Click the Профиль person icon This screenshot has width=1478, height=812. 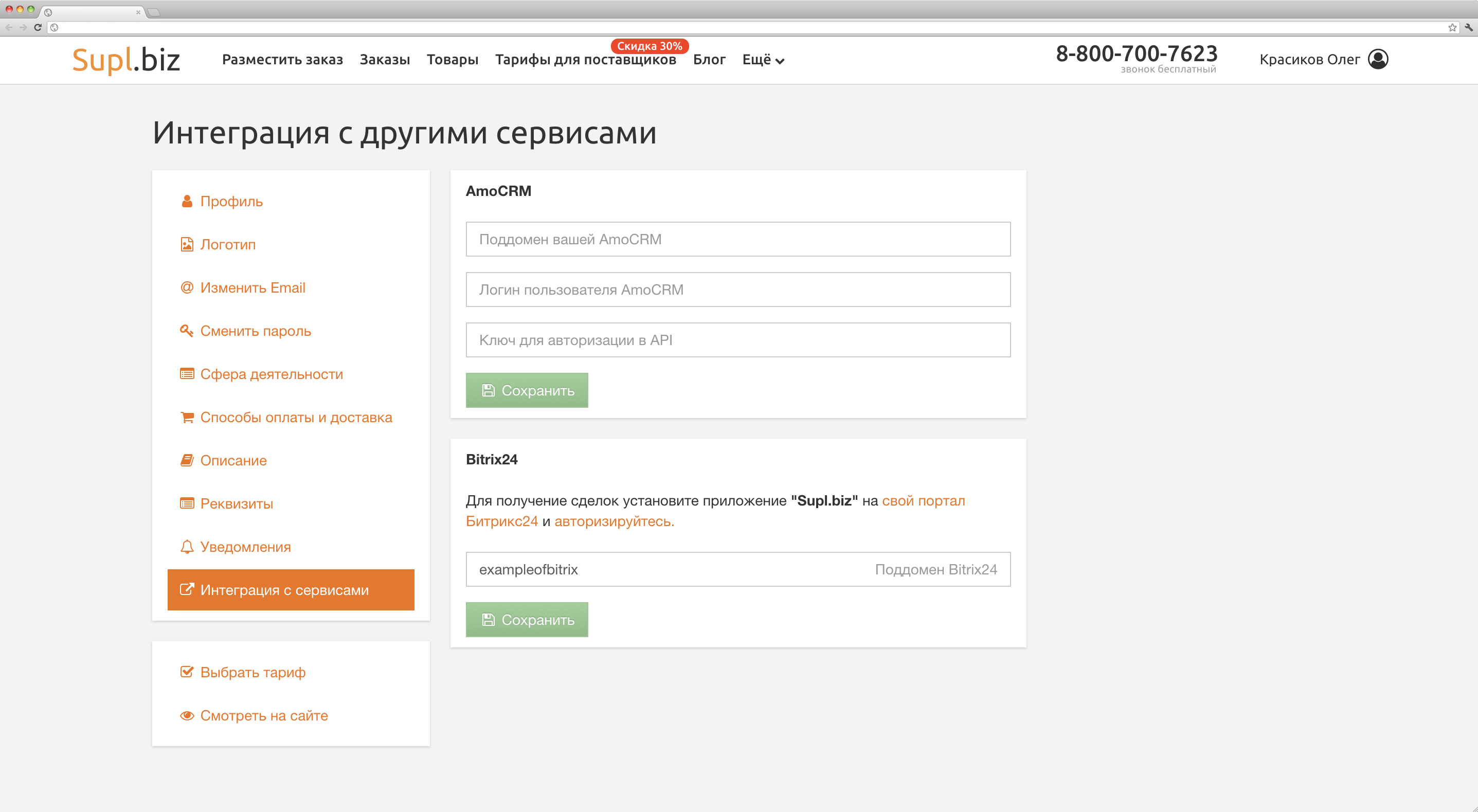(x=187, y=202)
